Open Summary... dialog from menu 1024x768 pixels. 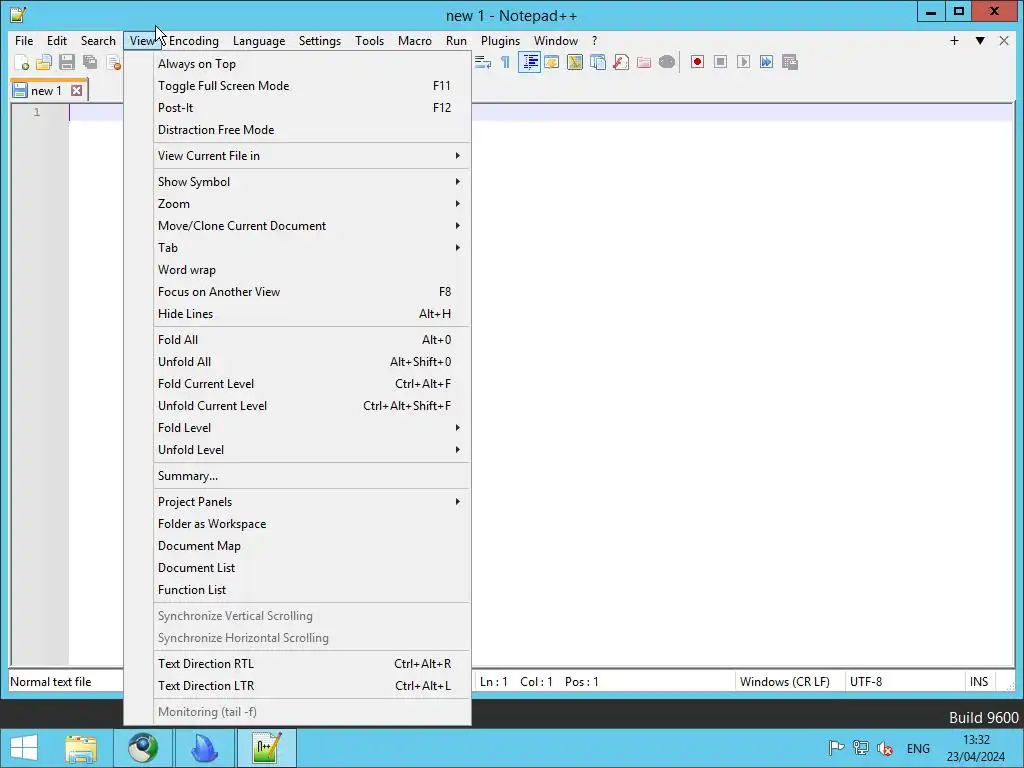[312, 476]
